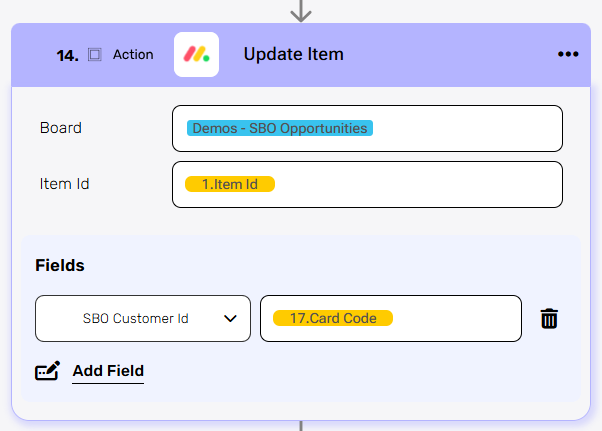Click the Update Item step title

click(293, 54)
